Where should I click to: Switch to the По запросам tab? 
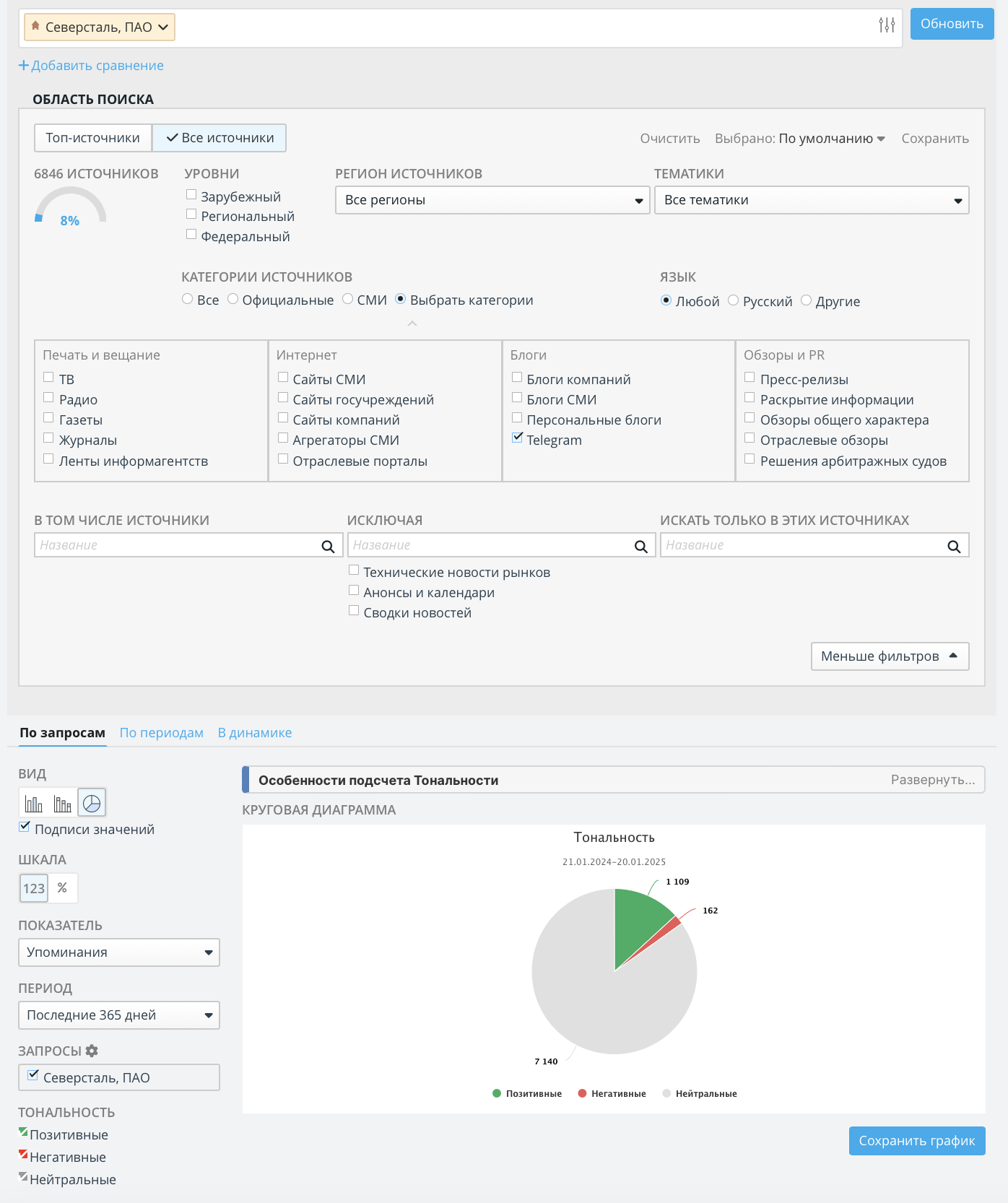tap(62, 733)
